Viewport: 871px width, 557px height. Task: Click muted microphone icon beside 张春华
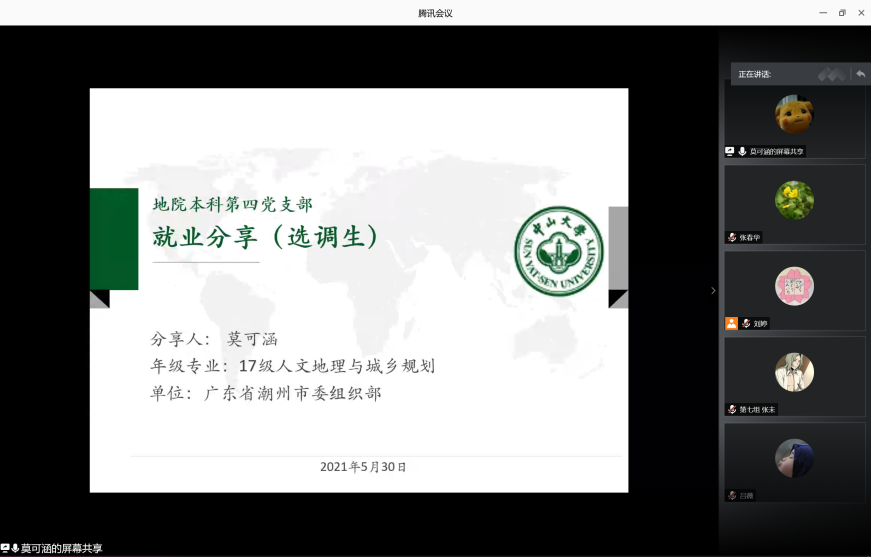tap(732, 237)
